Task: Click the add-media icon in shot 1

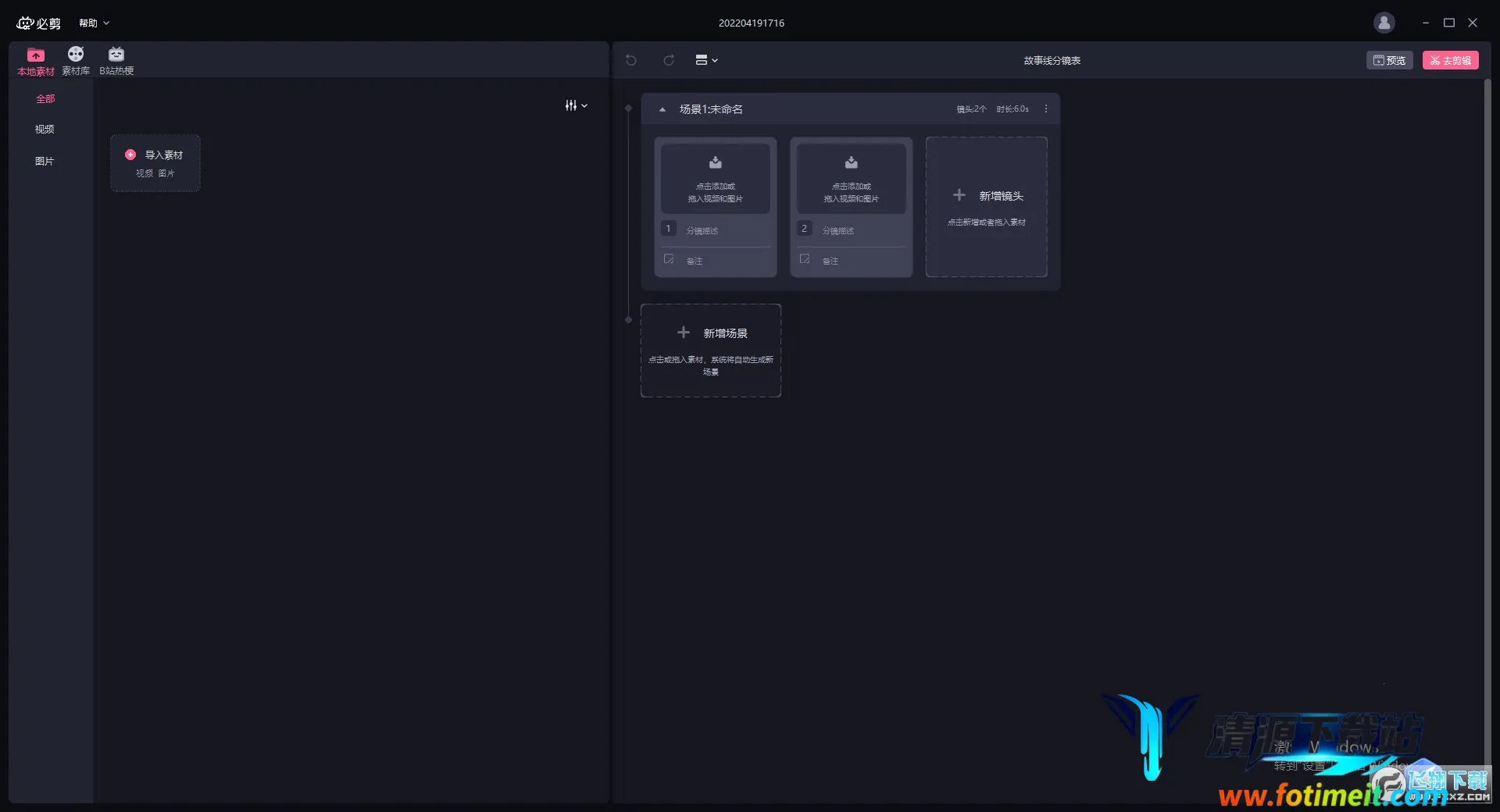Action: 715,163
